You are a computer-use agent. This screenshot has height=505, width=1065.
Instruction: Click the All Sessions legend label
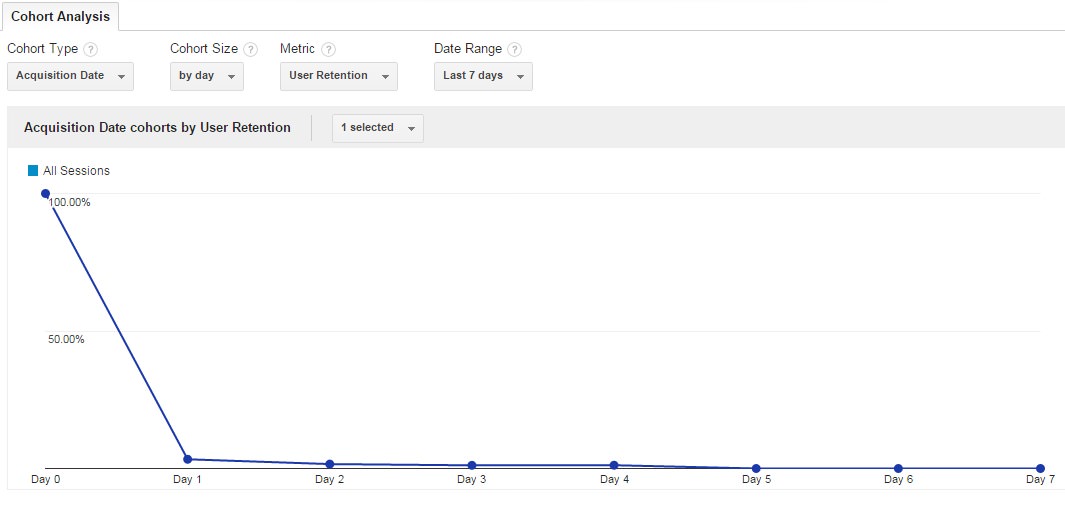point(76,171)
